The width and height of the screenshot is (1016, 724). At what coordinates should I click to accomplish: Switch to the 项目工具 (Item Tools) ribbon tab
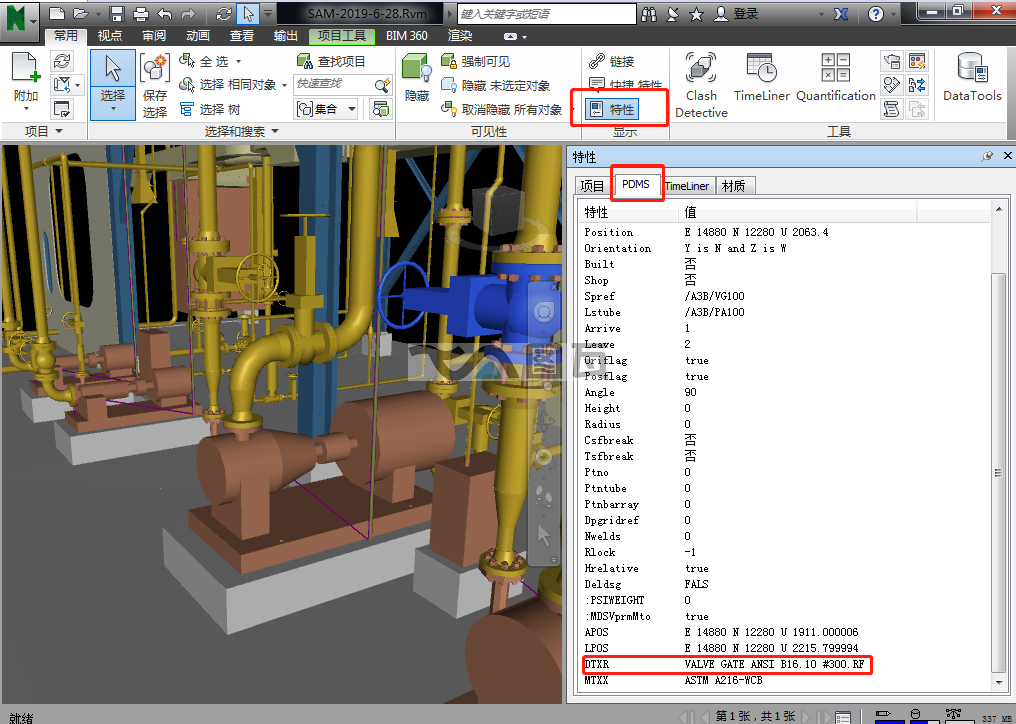(342, 36)
